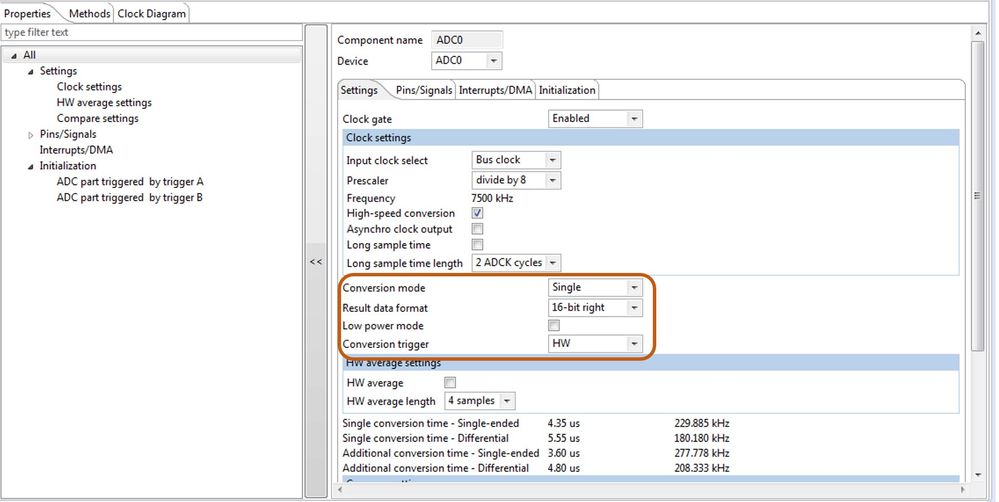Click the 5.55 us conversion time

[563, 438]
